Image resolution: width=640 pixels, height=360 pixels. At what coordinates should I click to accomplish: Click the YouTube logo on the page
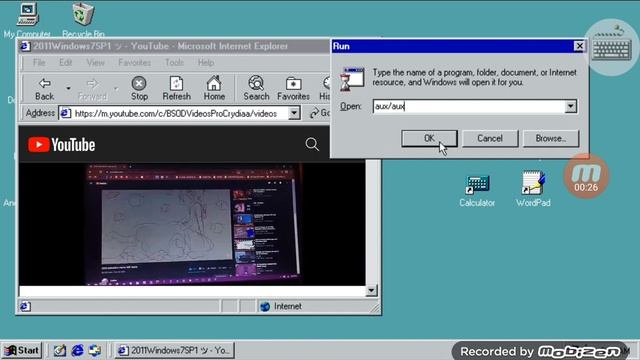[62, 145]
